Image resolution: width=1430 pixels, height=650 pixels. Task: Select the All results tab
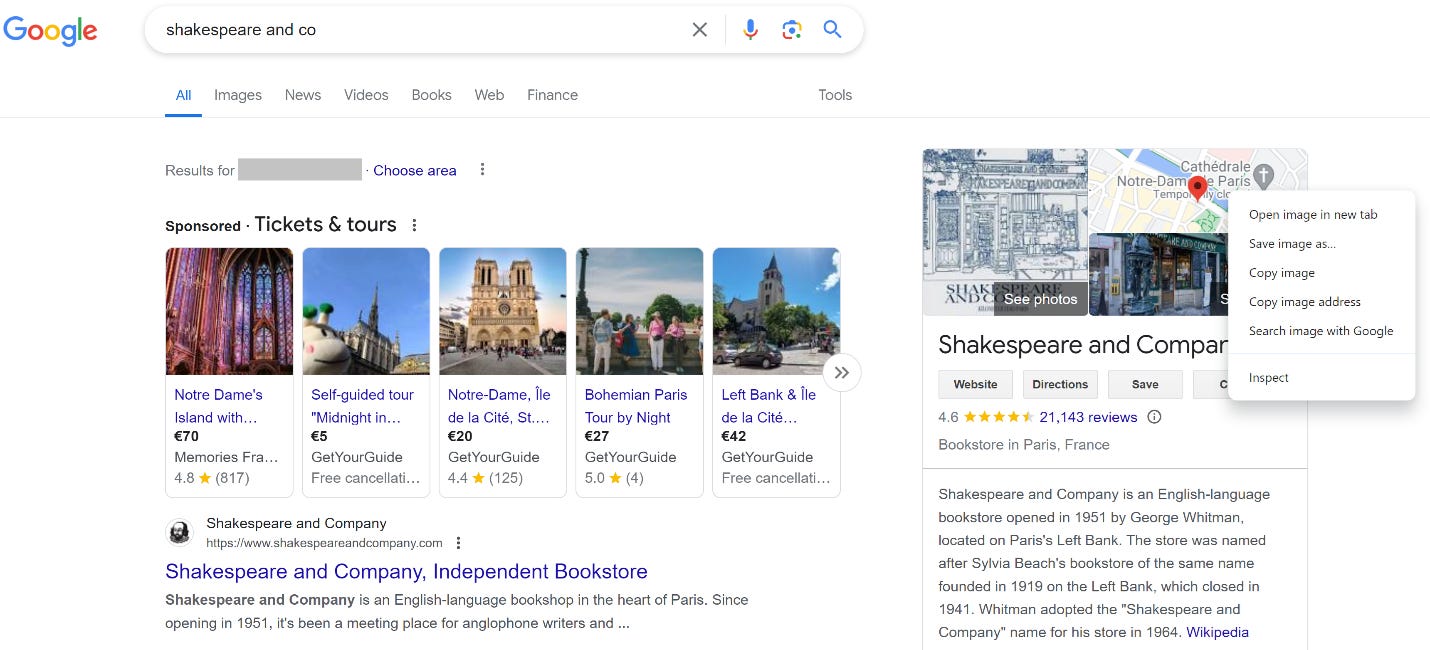pos(184,95)
